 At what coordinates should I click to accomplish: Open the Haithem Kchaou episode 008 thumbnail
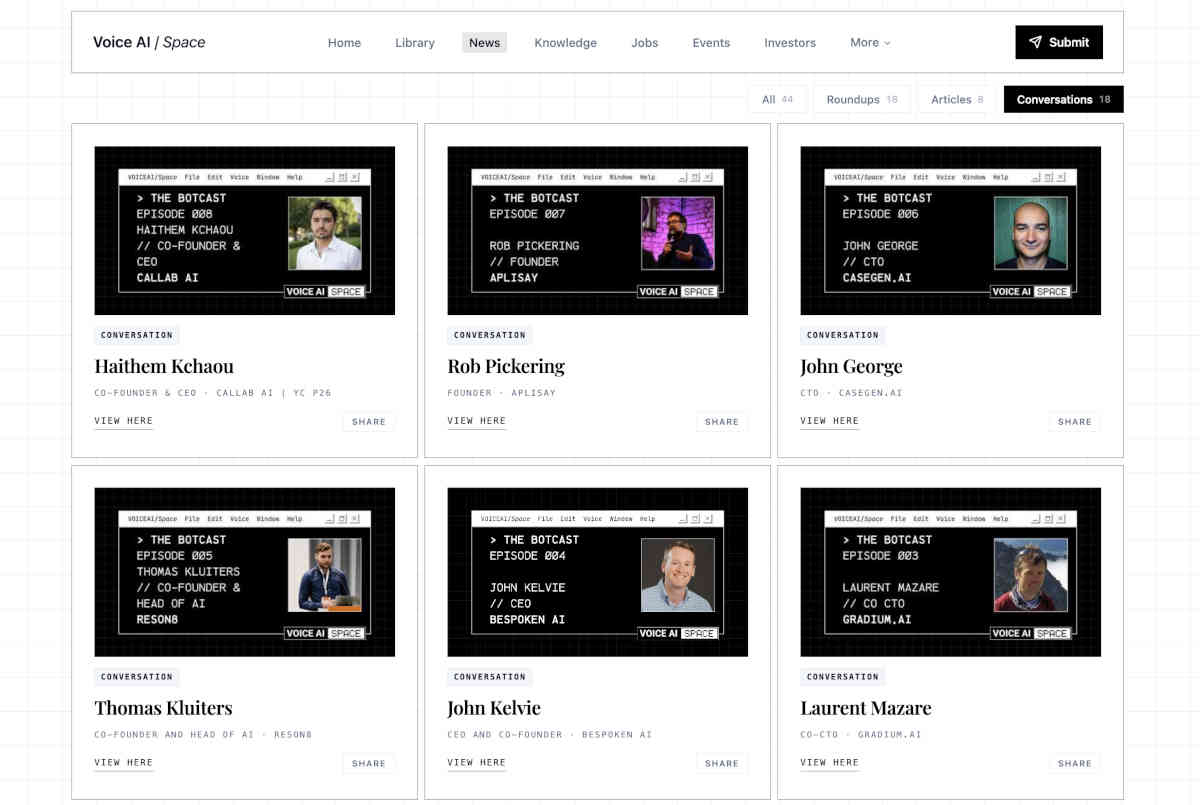(x=245, y=231)
